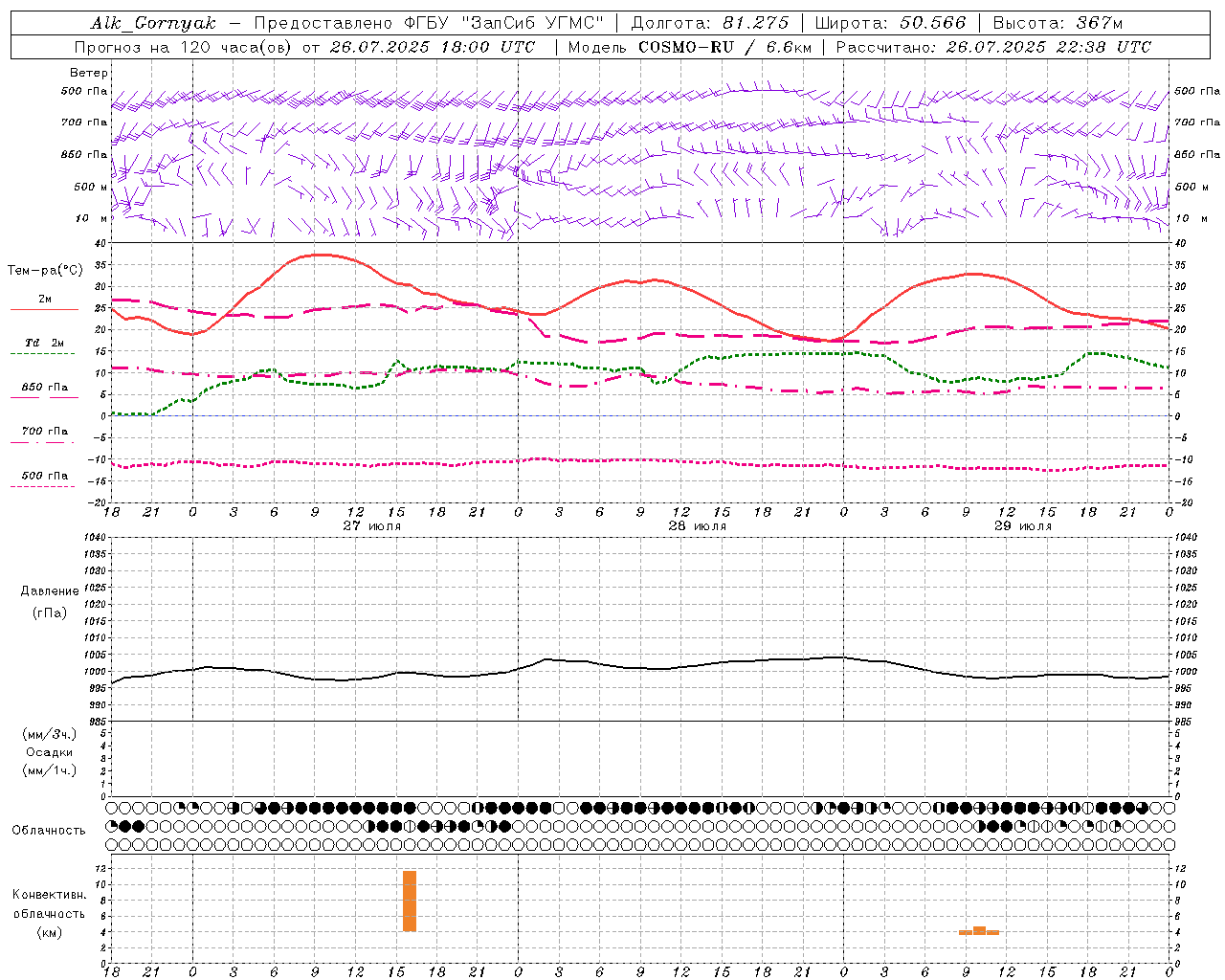Click the 10 м wind level label at left
This screenshot has width=1225, height=980.
[x=92, y=218]
